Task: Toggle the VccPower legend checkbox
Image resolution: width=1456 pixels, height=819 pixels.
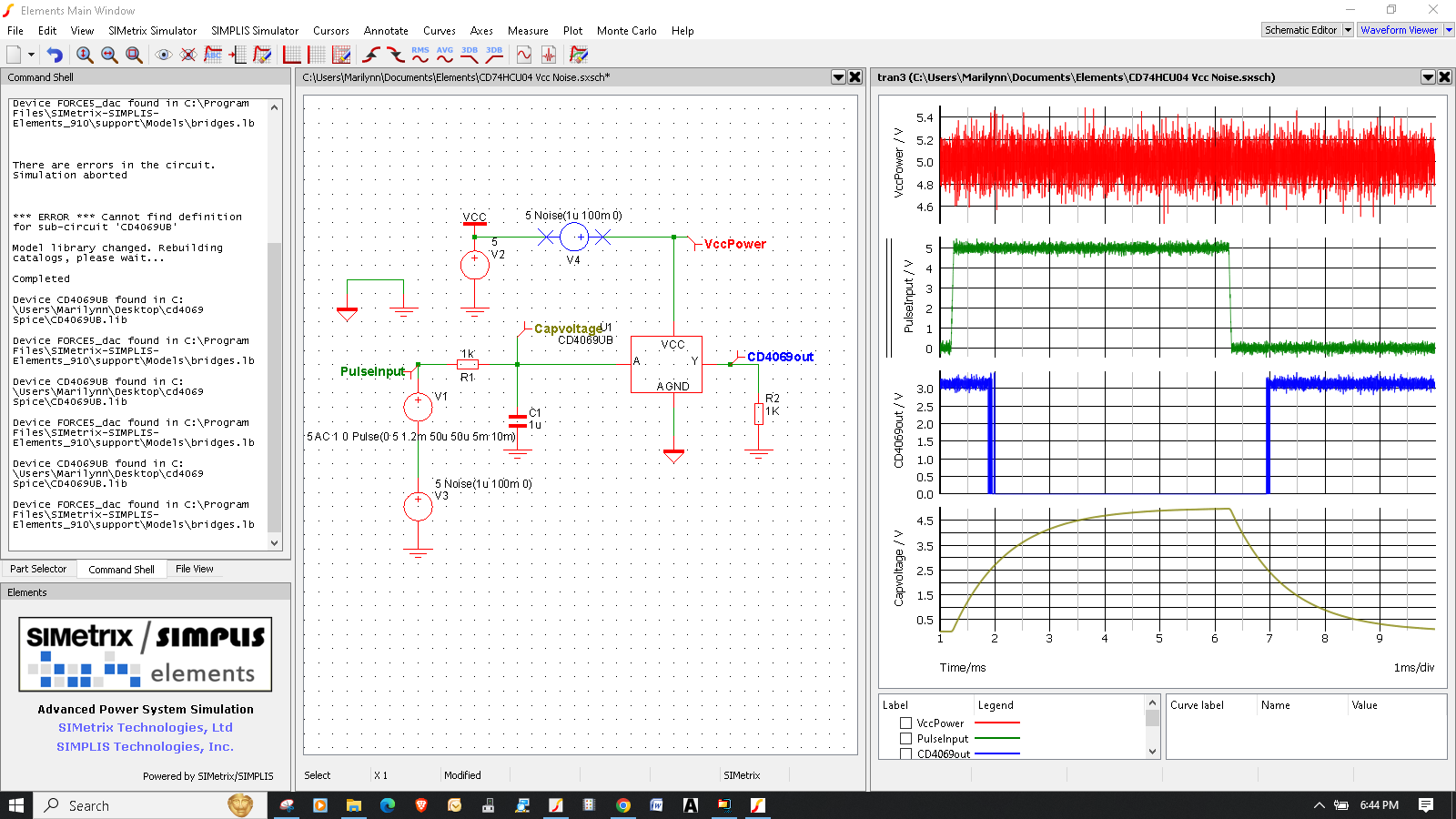Action: [x=905, y=723]
